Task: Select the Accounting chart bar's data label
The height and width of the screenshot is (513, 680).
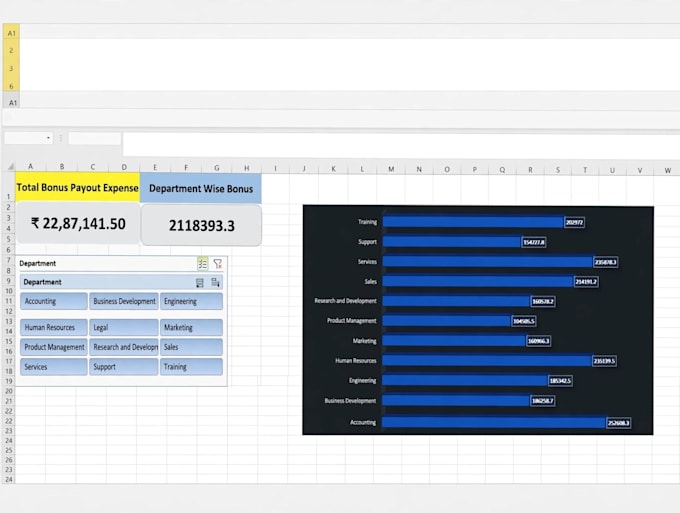Action: 618,423
